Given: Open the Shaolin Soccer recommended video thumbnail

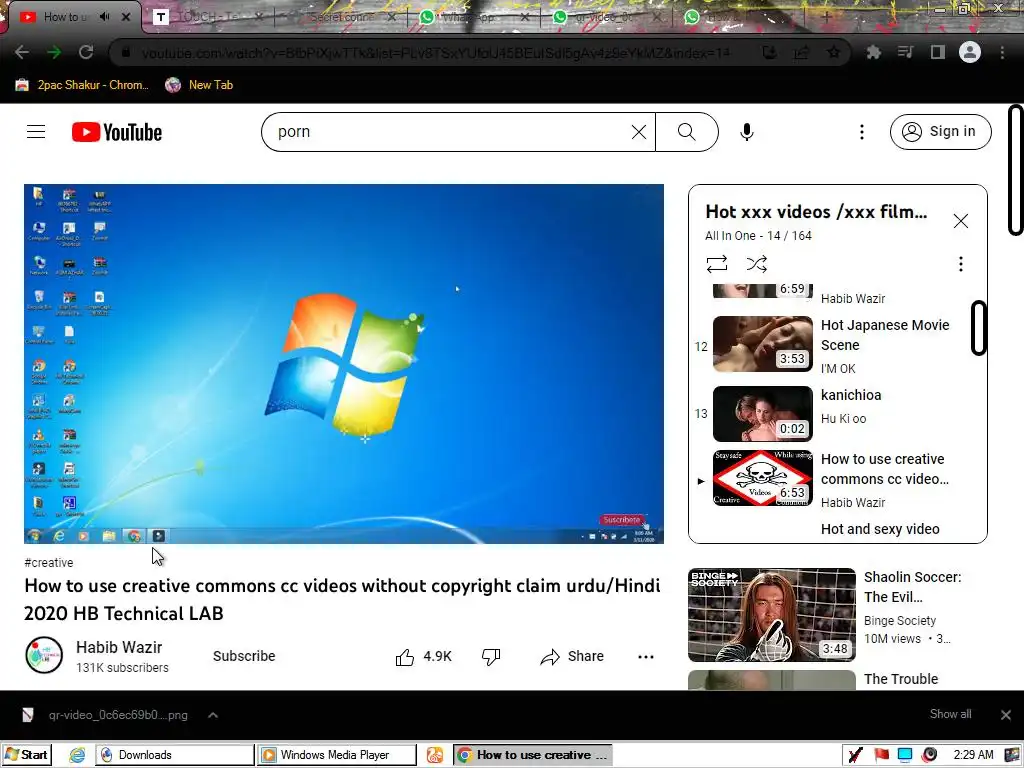Looking at the screenshot, I should (771, 615).
